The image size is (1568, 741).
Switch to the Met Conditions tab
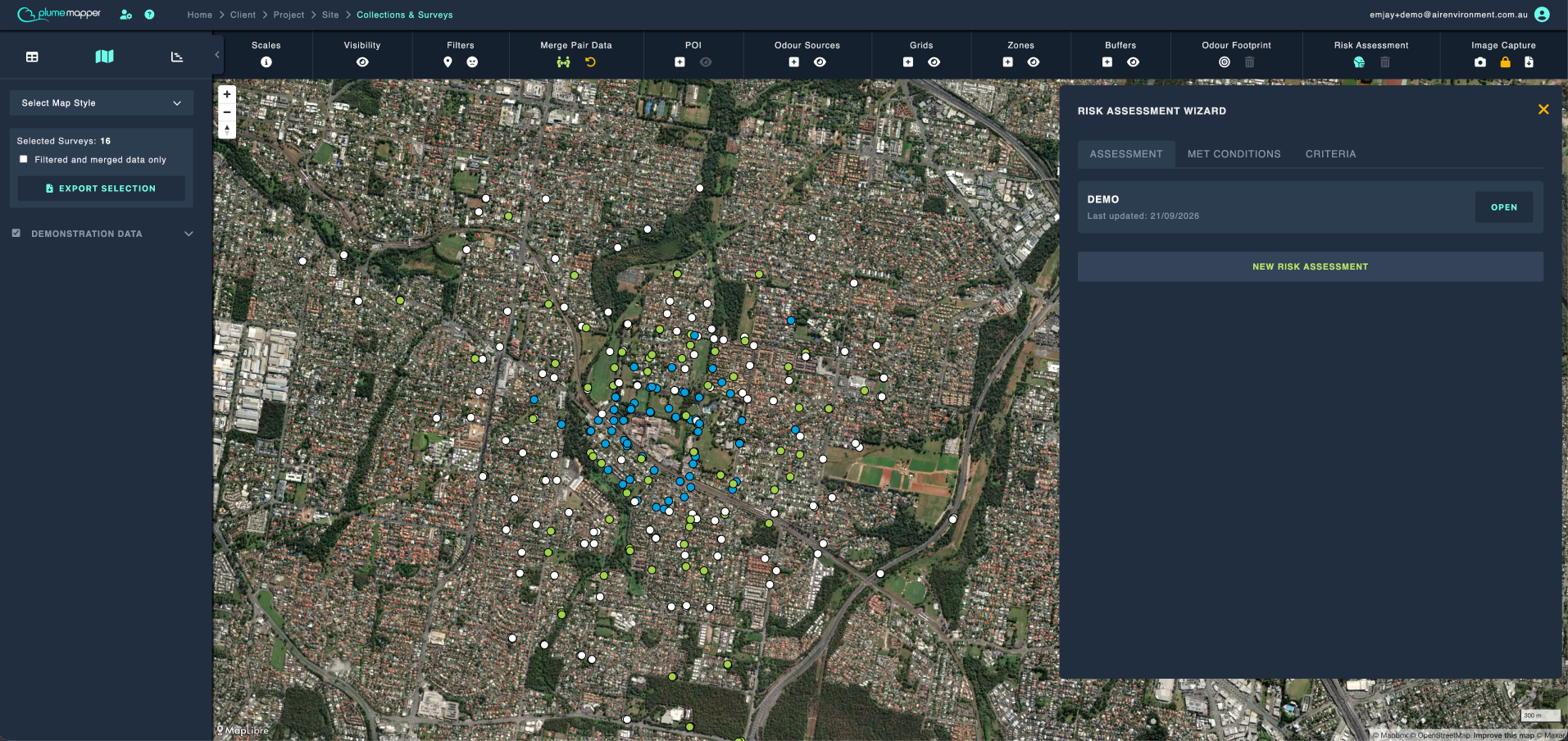coord(1234,154)
